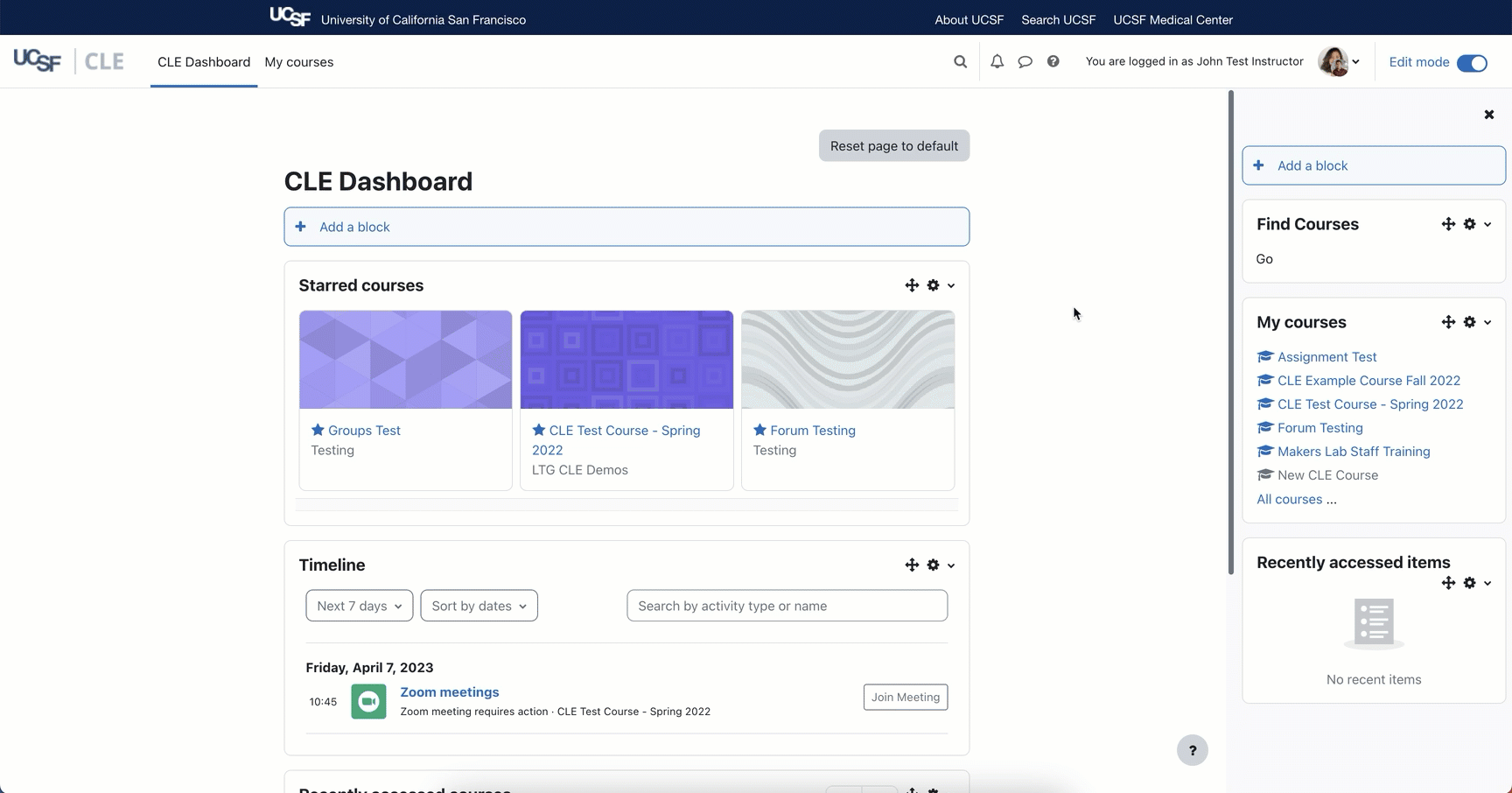Open the UCSF Medical Center link
Screen dimensions: 1512x793
tap(1172, 19)
